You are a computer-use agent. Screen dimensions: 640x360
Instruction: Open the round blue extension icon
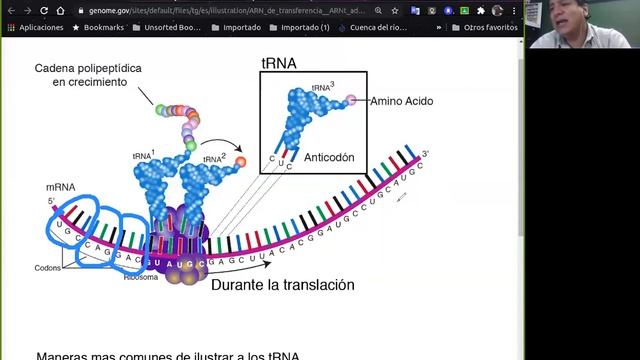tap(448, 11)
